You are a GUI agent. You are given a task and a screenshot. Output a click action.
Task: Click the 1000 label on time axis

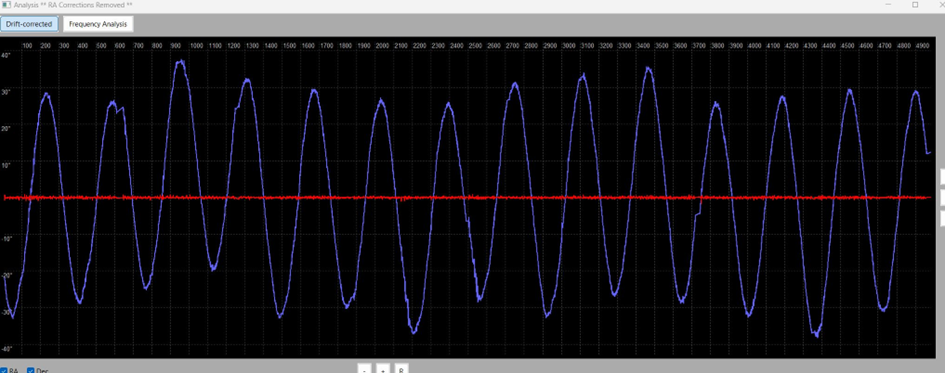pos(196,46)
